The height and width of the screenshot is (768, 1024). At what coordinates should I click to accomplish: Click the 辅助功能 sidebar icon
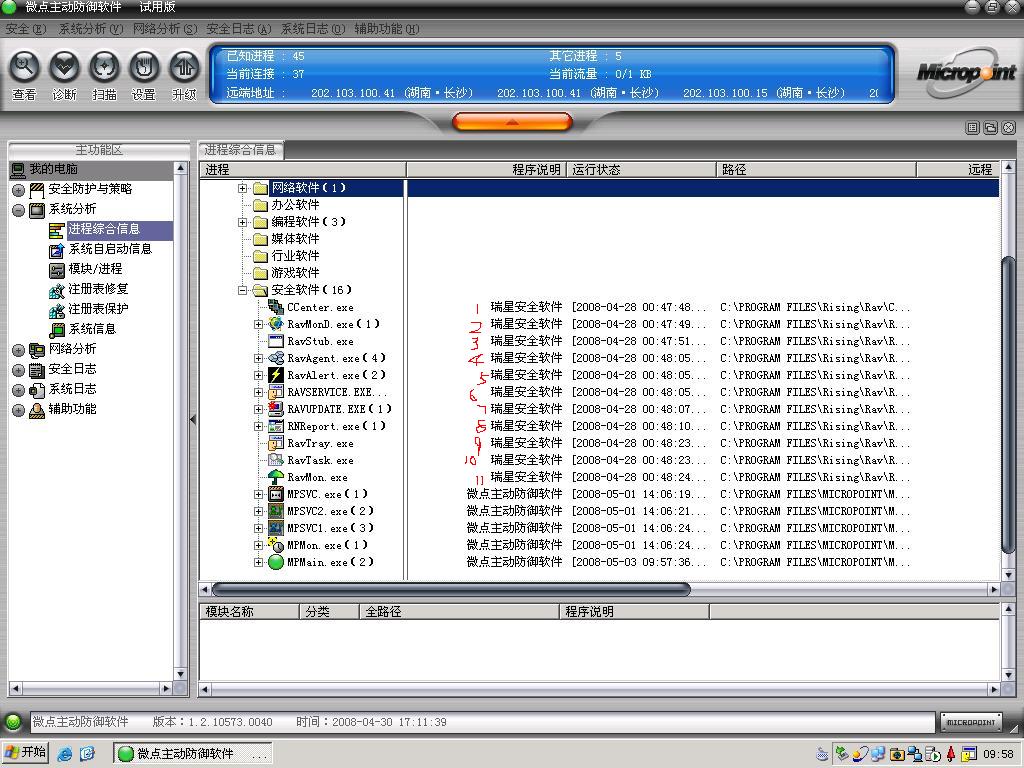click(37, 409)
